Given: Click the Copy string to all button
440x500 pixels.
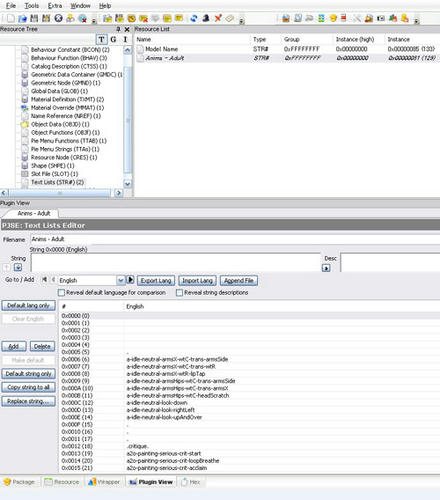Looking at the screenshot, I should pyautogui.click(x=28, y=387).
